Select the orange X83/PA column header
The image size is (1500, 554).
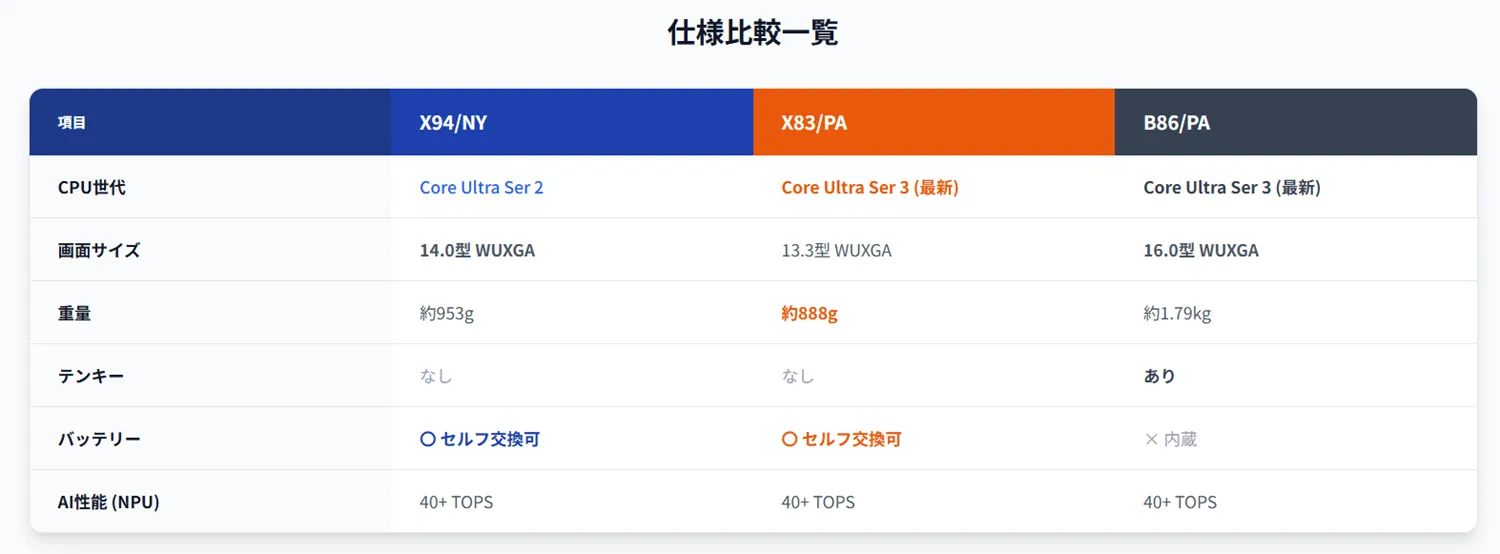point(934,122)
